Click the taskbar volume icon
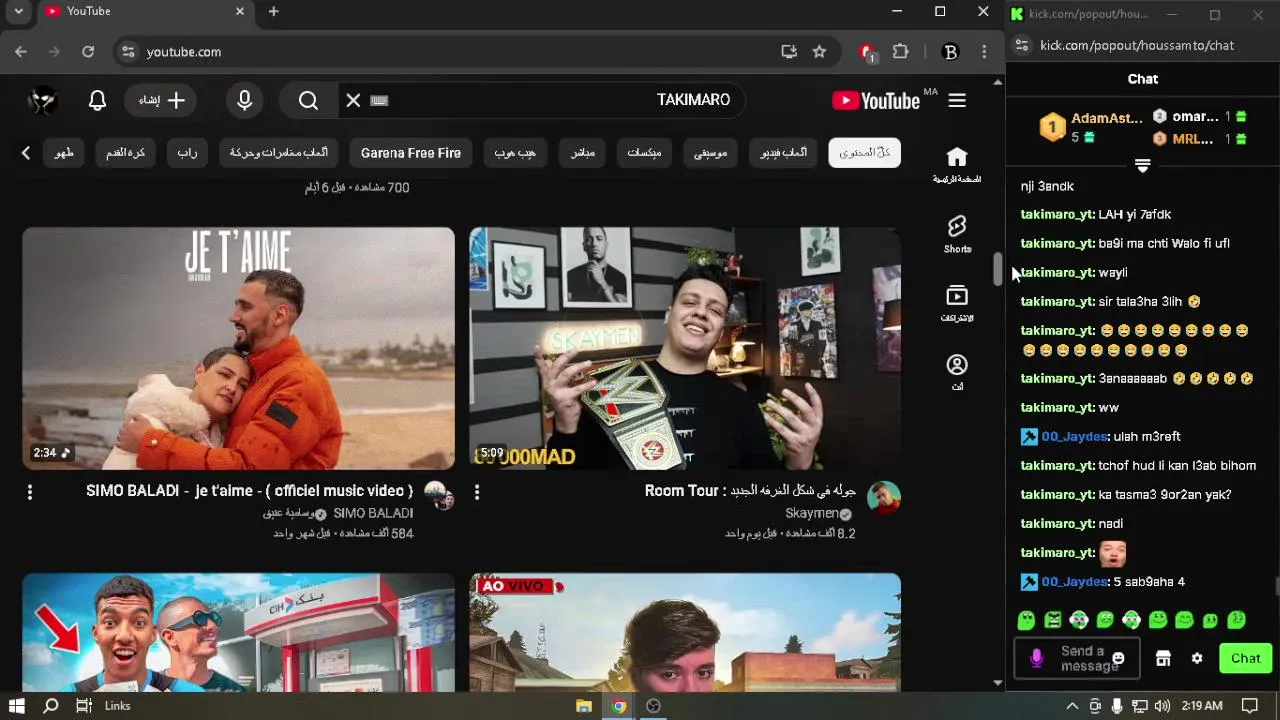The image size is (1280, 720). point(1161,706)
